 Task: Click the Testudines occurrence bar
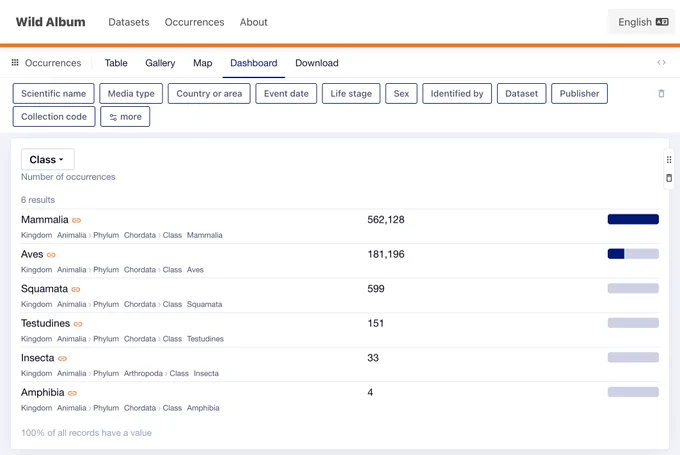pos(633,323)
